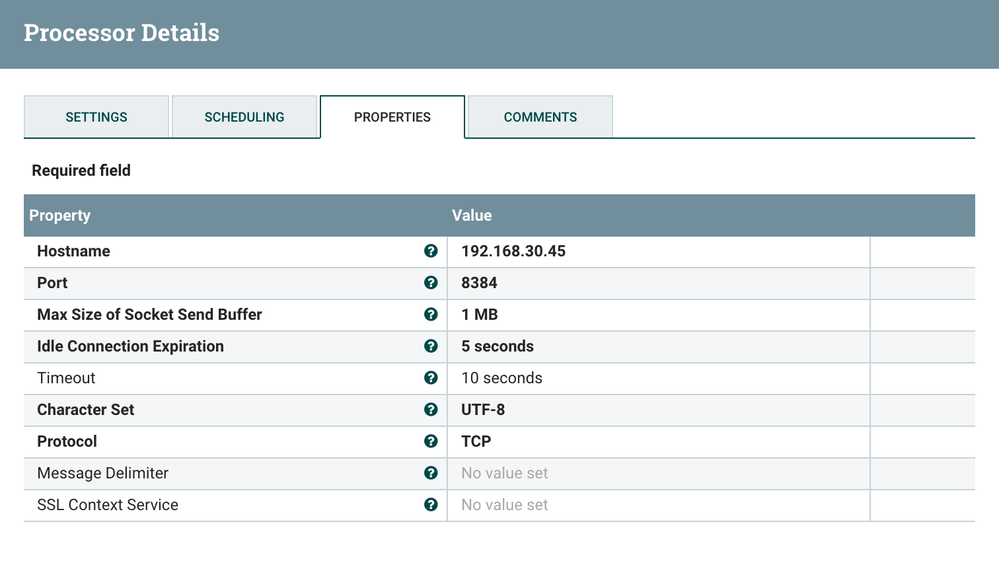Screen dimensions: 999x567
Task: Click the Idle Connection Expiration 5 seconds value
Action: [x=497, y=346]
